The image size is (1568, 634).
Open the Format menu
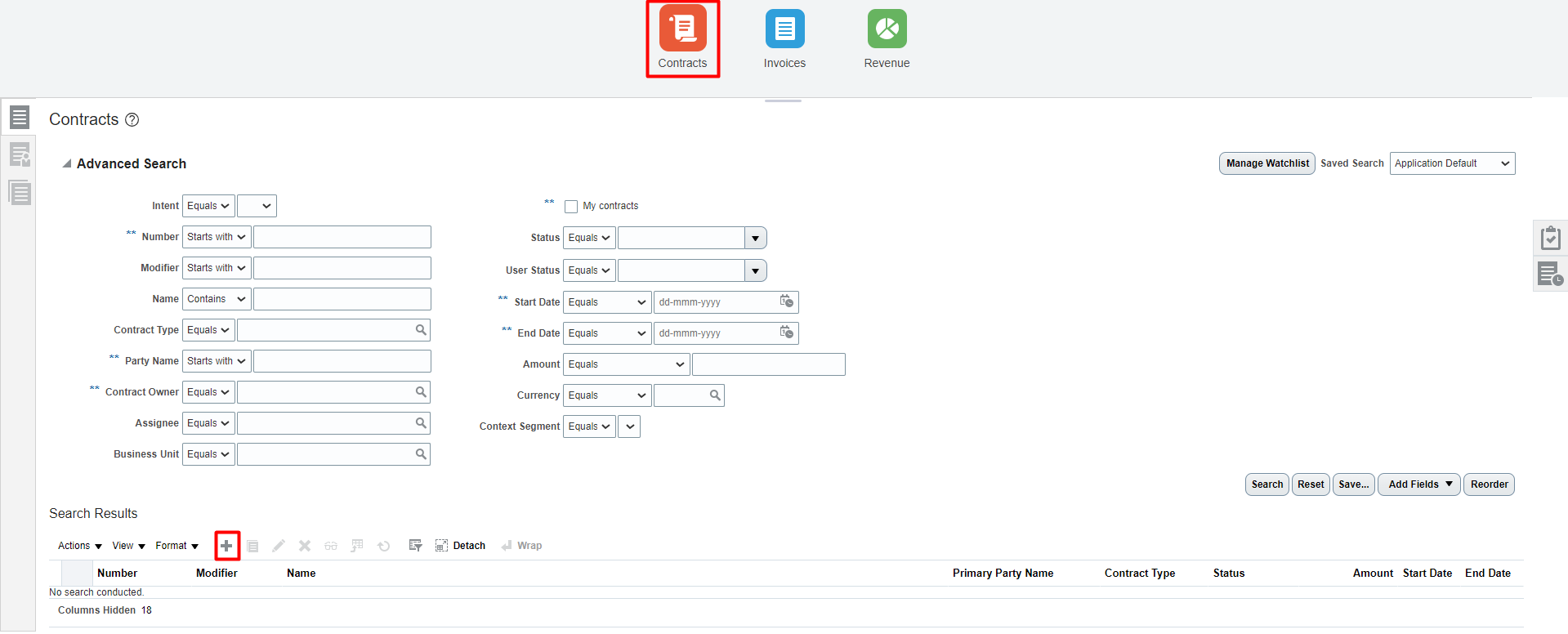coord(177,546)
